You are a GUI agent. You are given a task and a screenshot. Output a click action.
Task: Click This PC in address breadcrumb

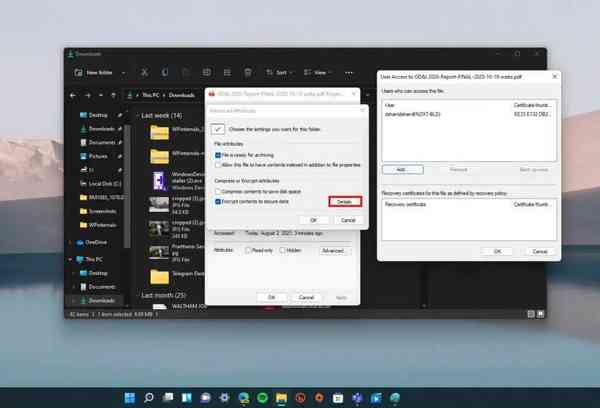tap(151, 95)
